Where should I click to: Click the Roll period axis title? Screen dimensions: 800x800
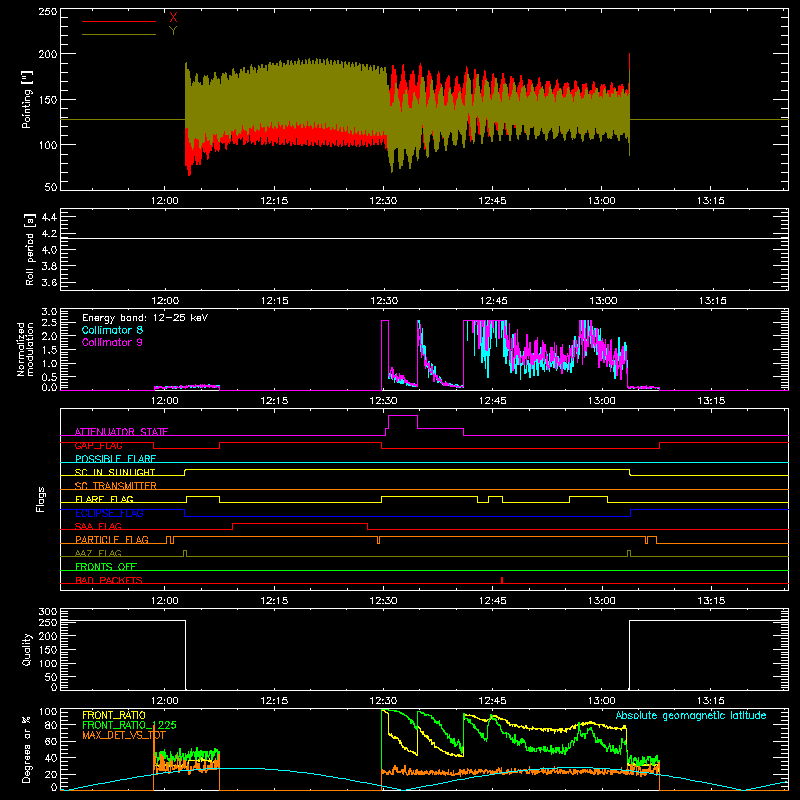[x=30, y=249]
